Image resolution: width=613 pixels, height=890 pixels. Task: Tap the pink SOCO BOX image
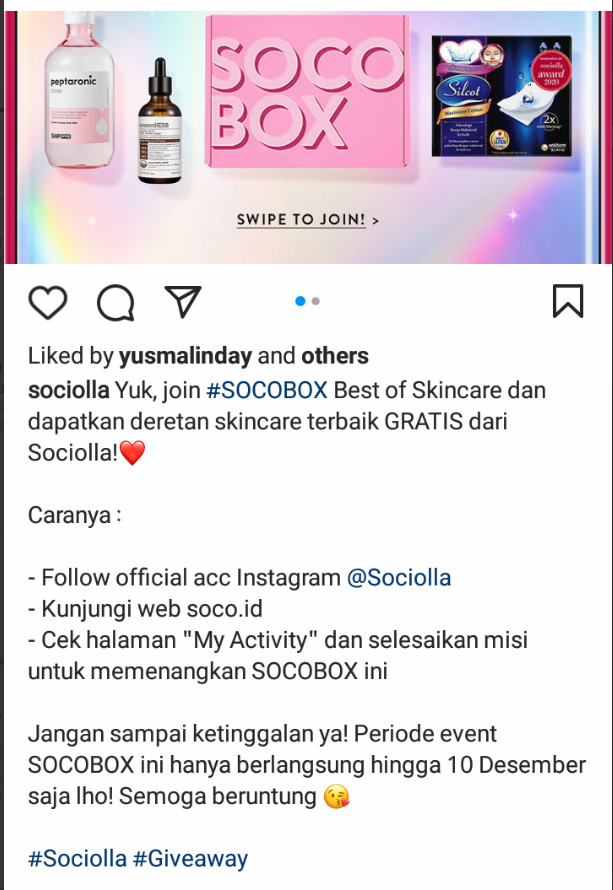click(x=308, y=91)
